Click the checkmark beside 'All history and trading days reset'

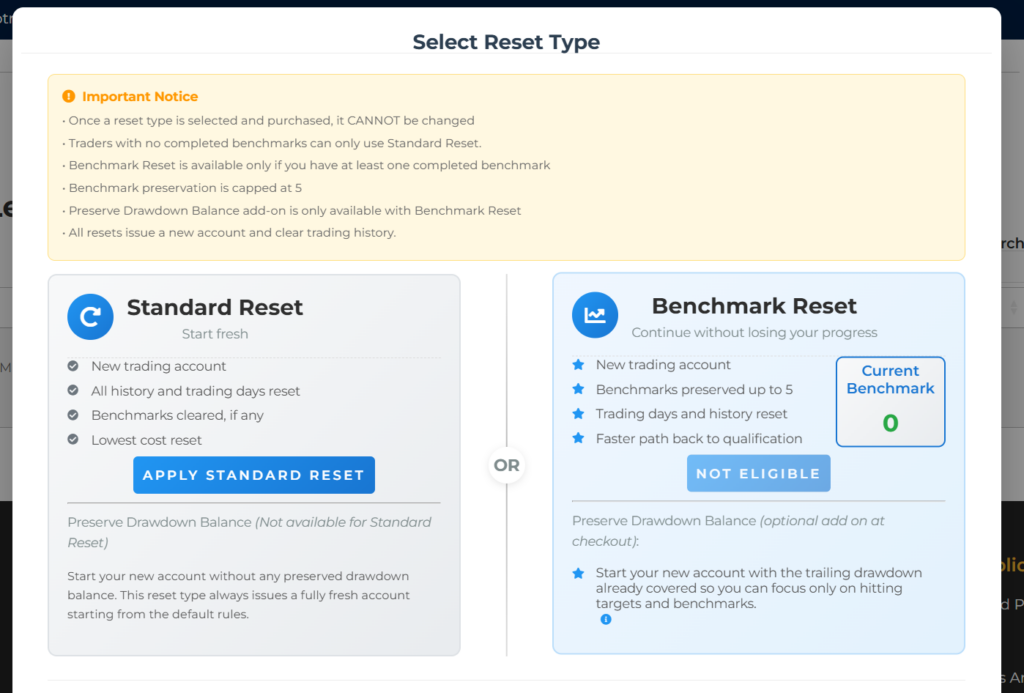coord(73,391)
